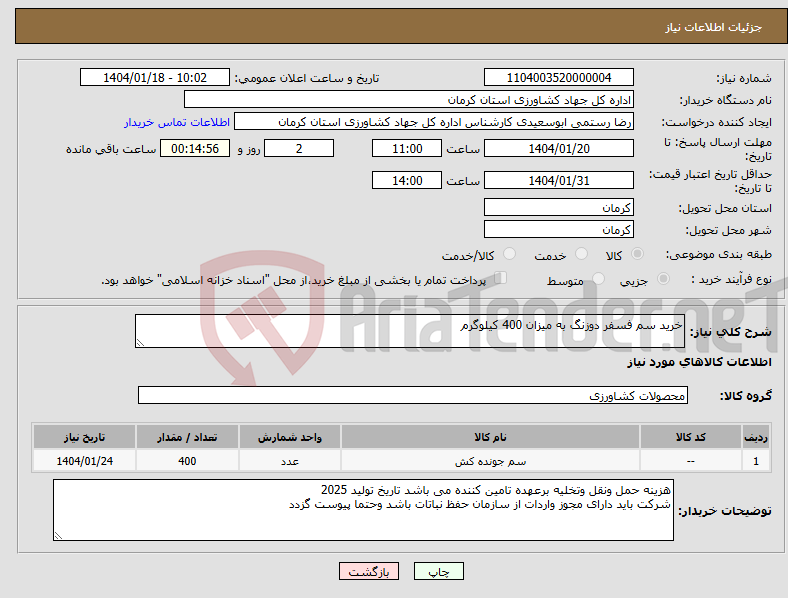Image resolution: width=788 pixels, height=598 pixels.
Task: Click the buyer organization name field
Action: (409, 99)
